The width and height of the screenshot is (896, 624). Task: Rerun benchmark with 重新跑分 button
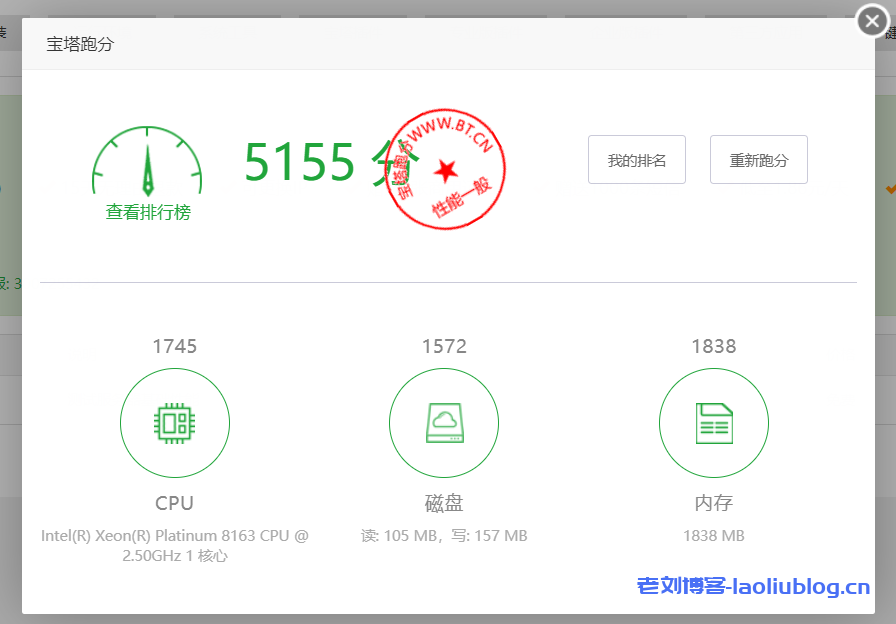click(758, 160)
